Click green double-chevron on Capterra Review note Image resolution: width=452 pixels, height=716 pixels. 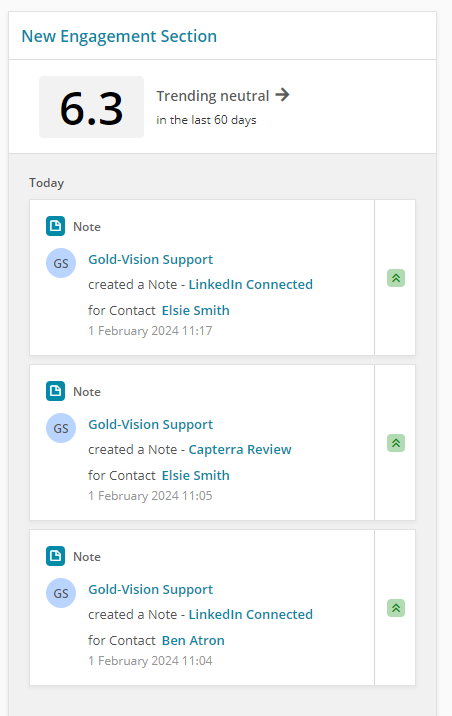(396, 443)
